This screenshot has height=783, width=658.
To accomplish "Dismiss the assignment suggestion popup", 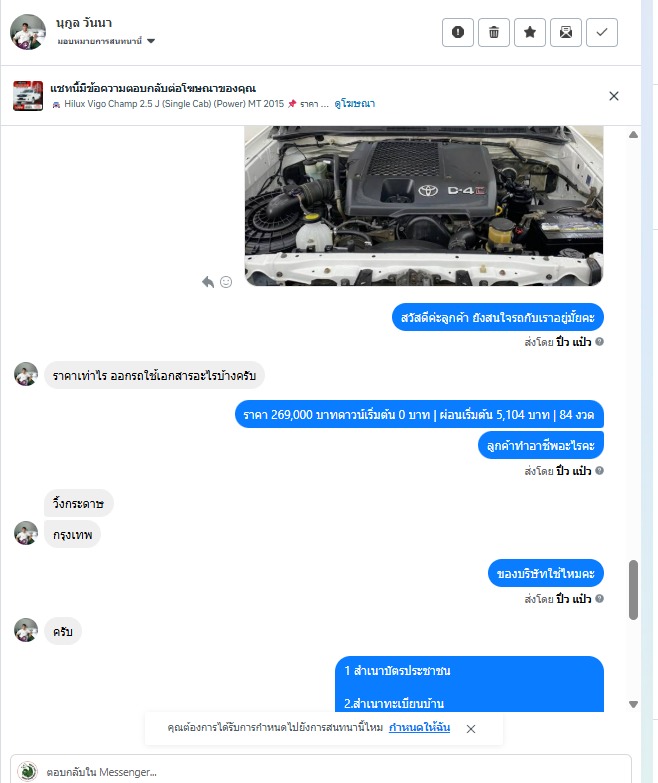I will pos(470,729).
